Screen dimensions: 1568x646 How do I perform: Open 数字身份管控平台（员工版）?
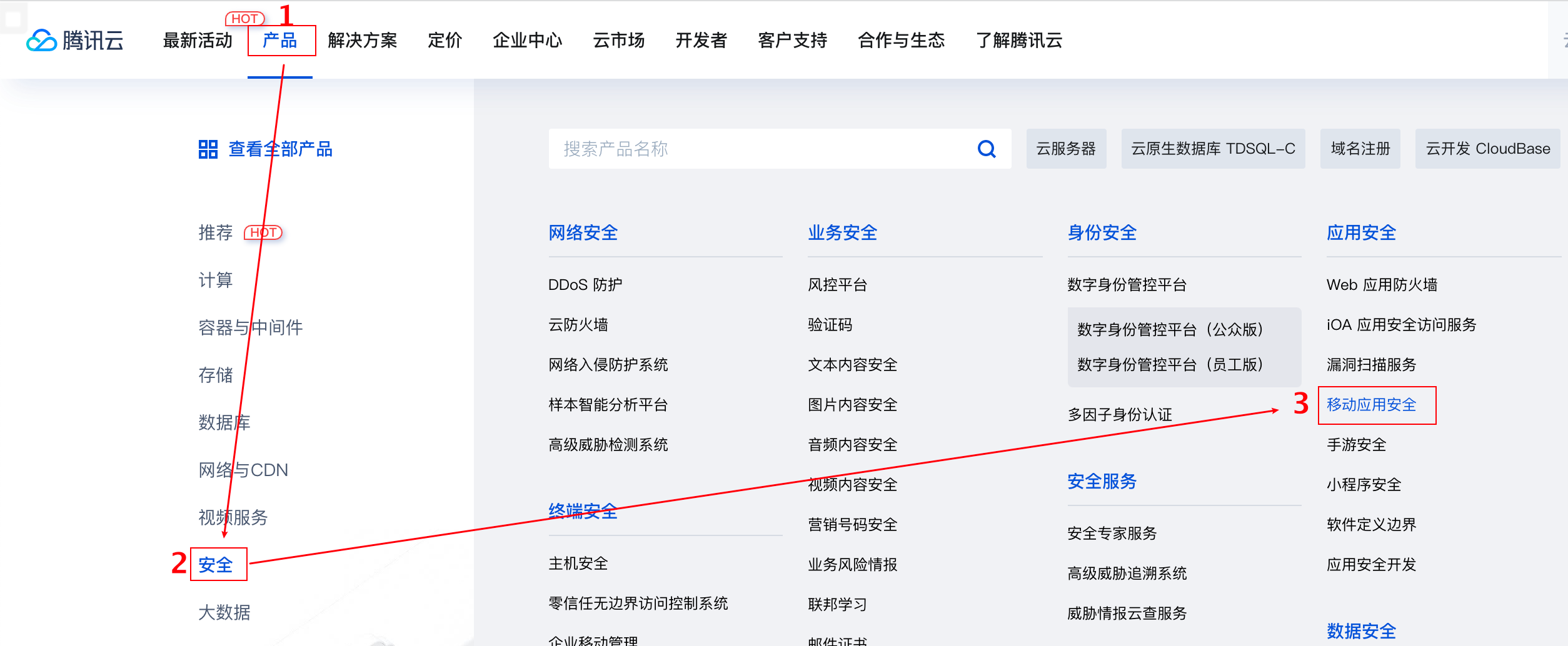1170,365
